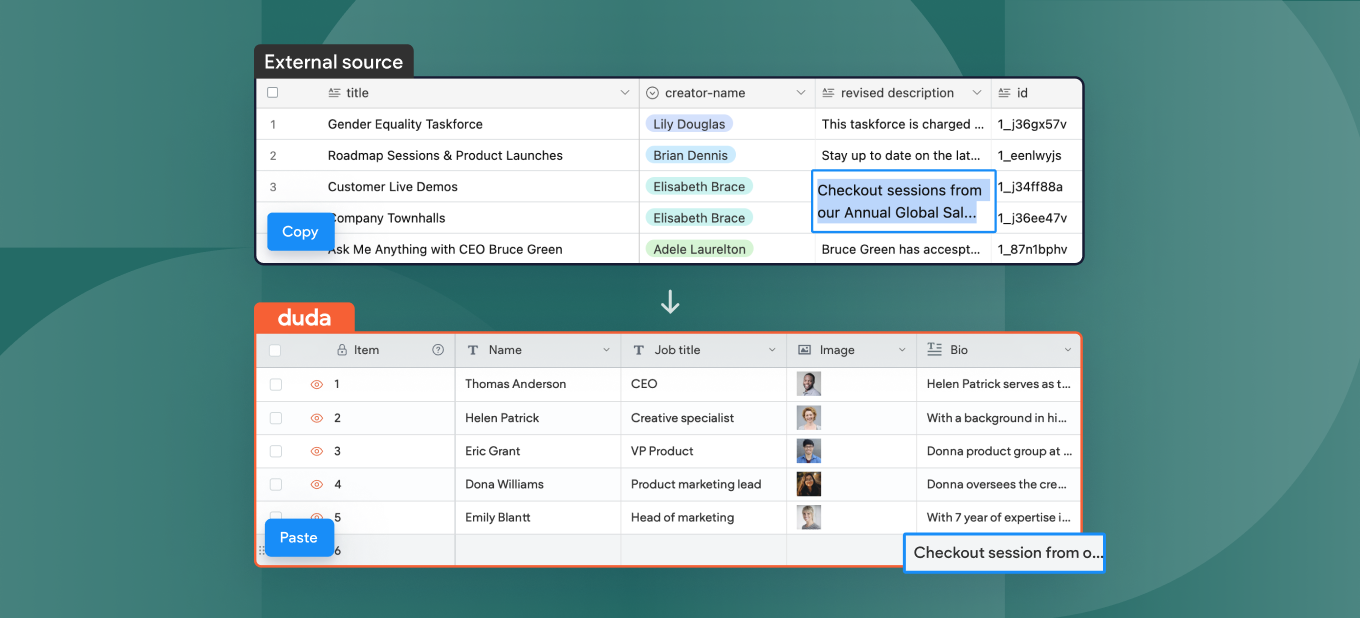This screenshot has height=618, width=1360.
Task: Click the text icon beside revised description
Action: 828,93
